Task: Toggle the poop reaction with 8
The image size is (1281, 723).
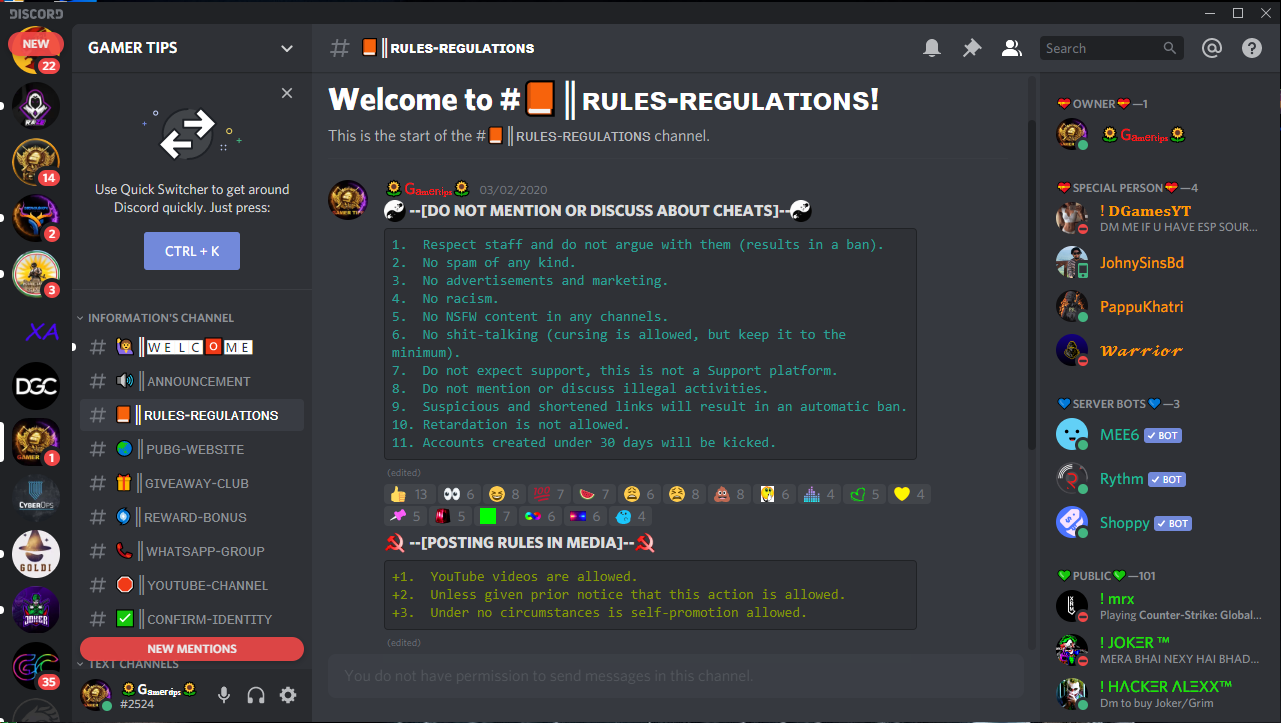Action: pyautogui.click(x=729, y=494)
